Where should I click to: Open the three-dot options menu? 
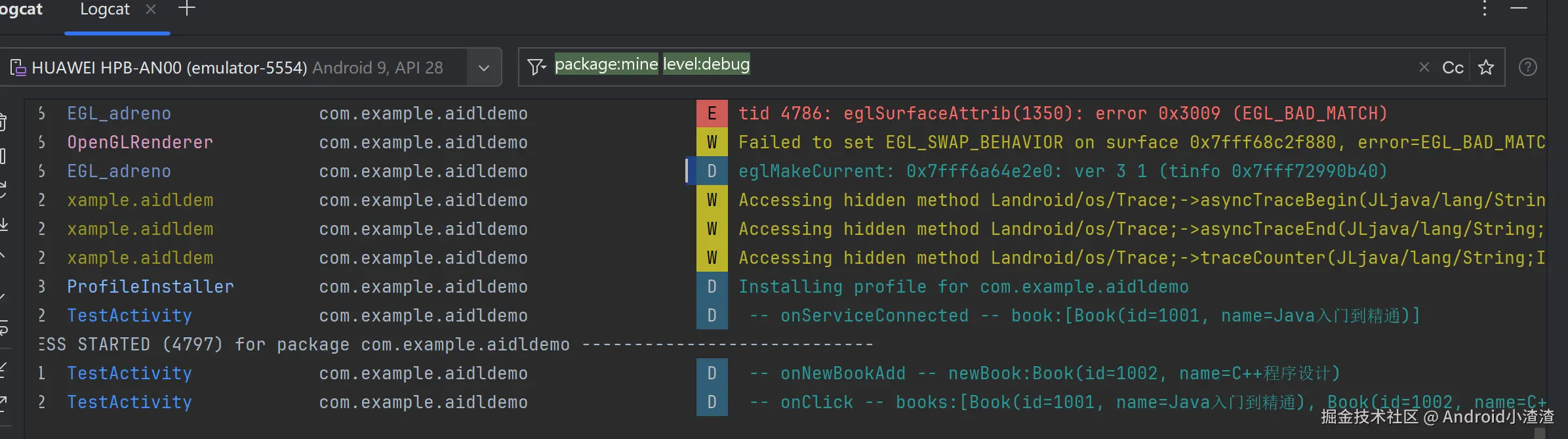1485,9
